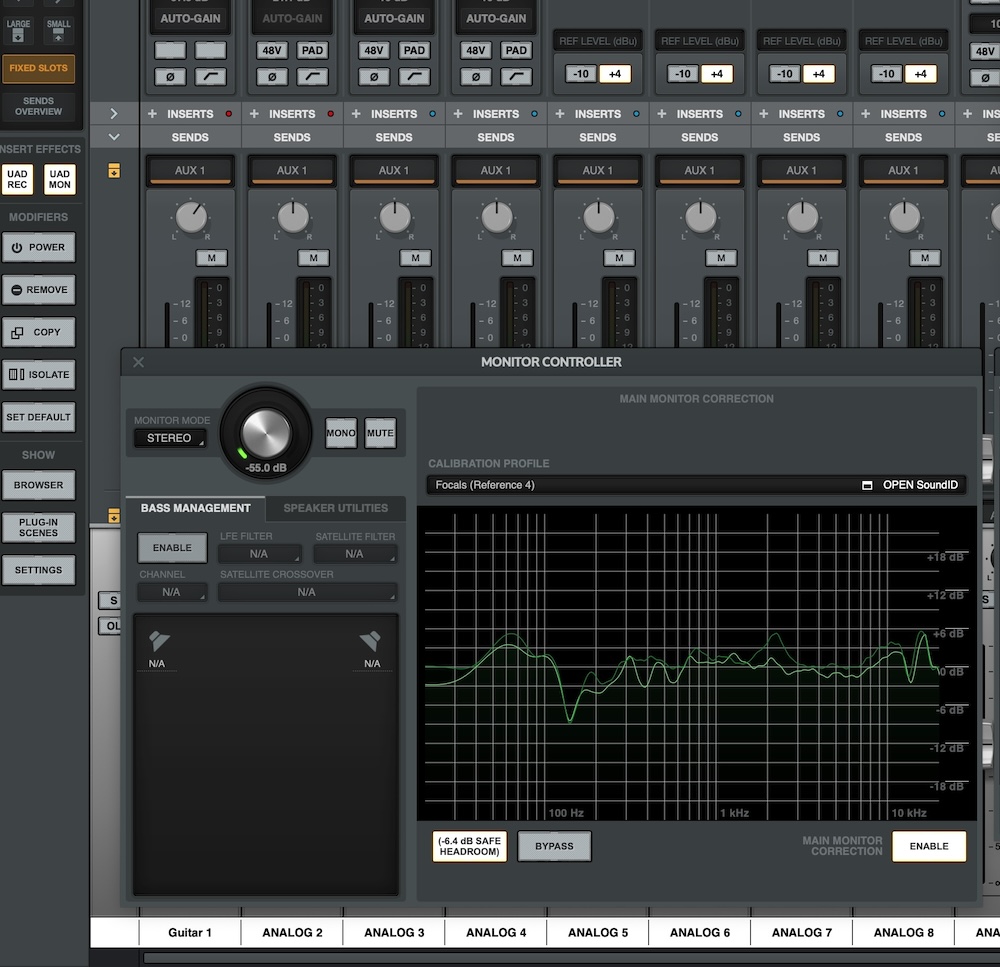Click the -6.4 dB SAFE HEADROOM button

469,846
